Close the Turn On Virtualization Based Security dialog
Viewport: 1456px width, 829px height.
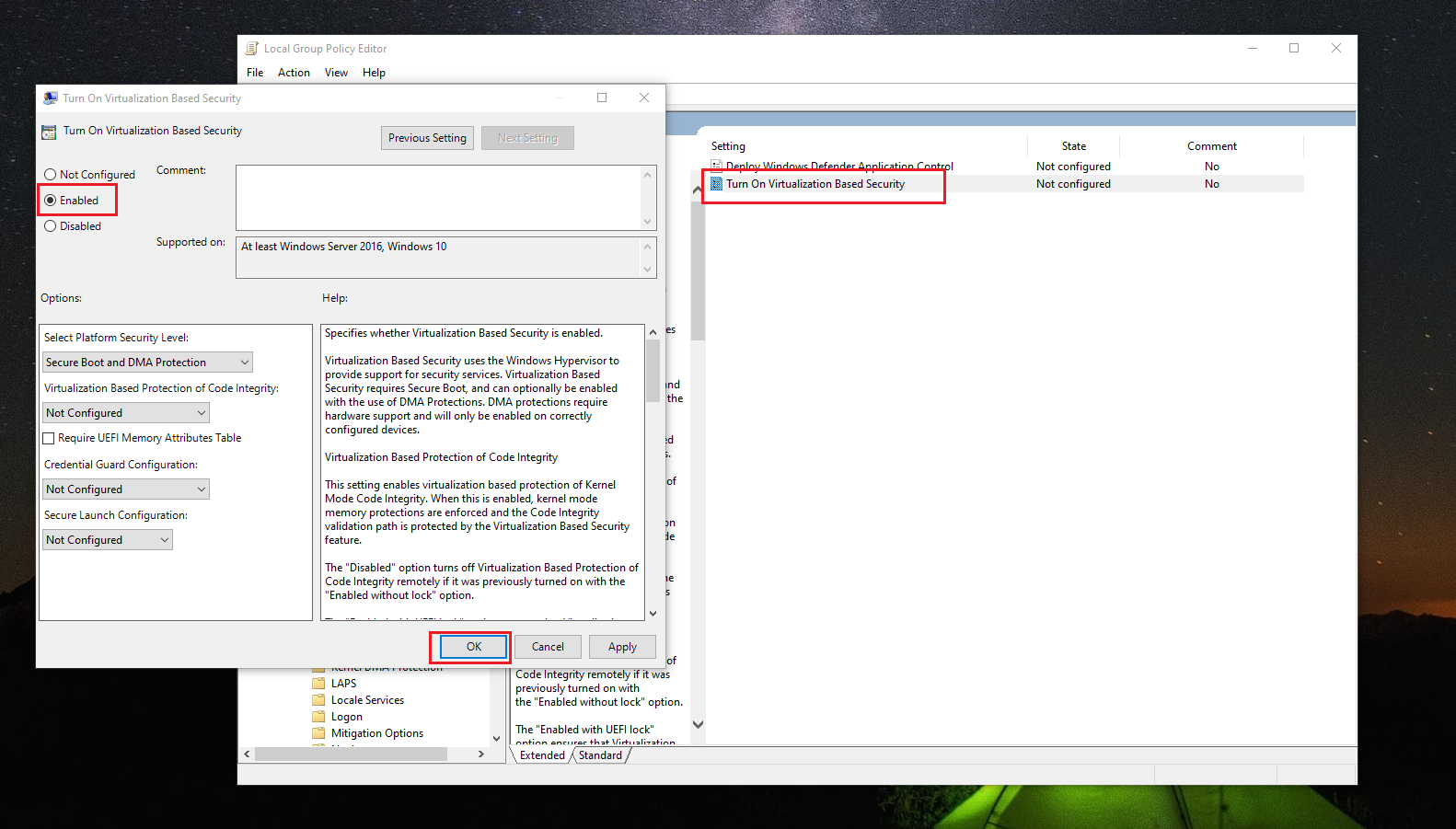click(x=644, y=98)
